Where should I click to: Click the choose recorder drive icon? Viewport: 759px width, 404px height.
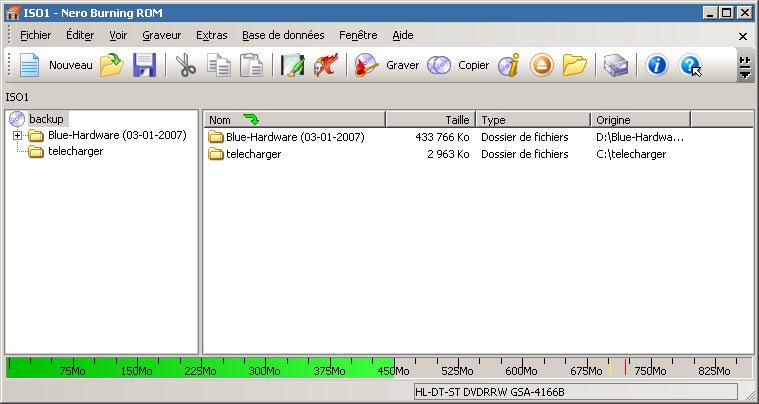coord(616,65)
